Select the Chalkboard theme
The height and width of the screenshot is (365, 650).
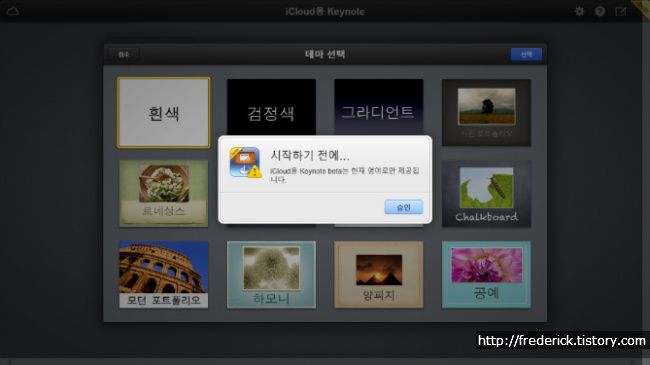click(x=486, y=193)
